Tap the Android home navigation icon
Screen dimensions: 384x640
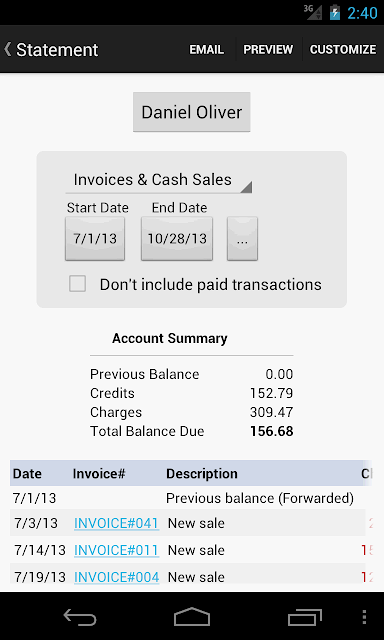click(x=192, y=617)
